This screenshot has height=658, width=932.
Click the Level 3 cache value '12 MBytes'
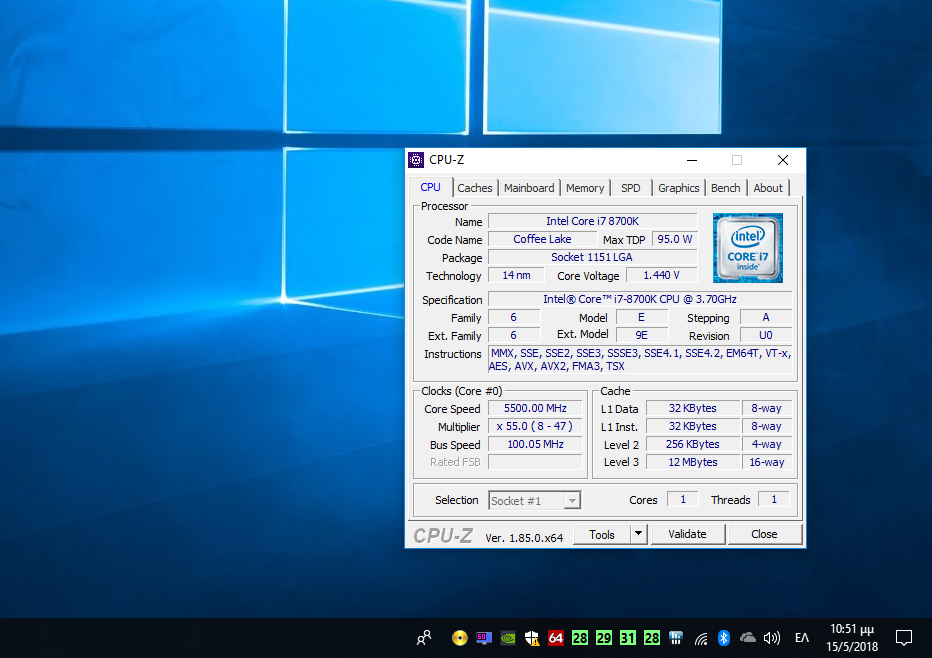coord(692,462)
